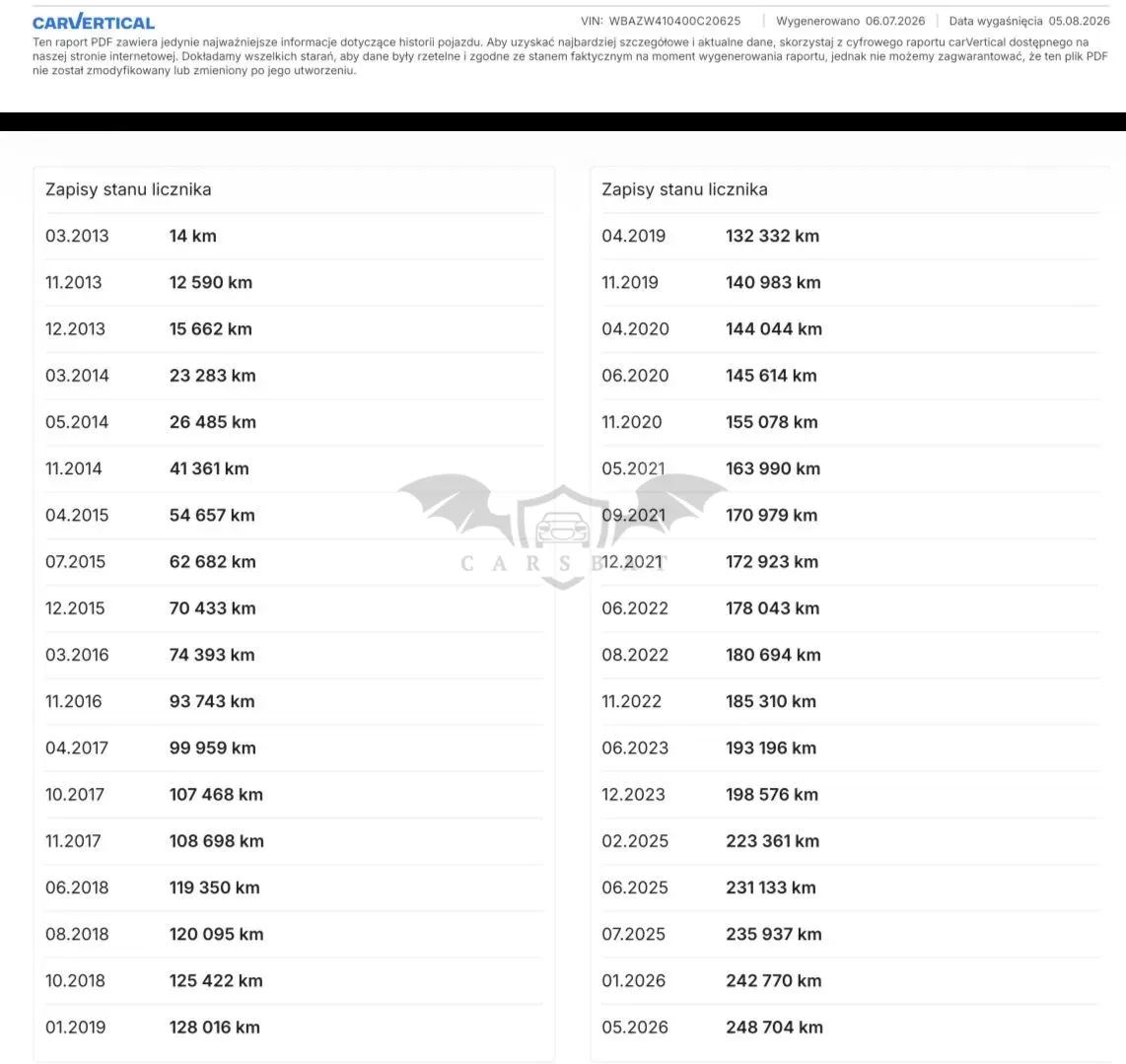Screen dimensions: 1126x1064
Task: Click the 01.2019 record 128 016 km
Action: point(294,1028)
